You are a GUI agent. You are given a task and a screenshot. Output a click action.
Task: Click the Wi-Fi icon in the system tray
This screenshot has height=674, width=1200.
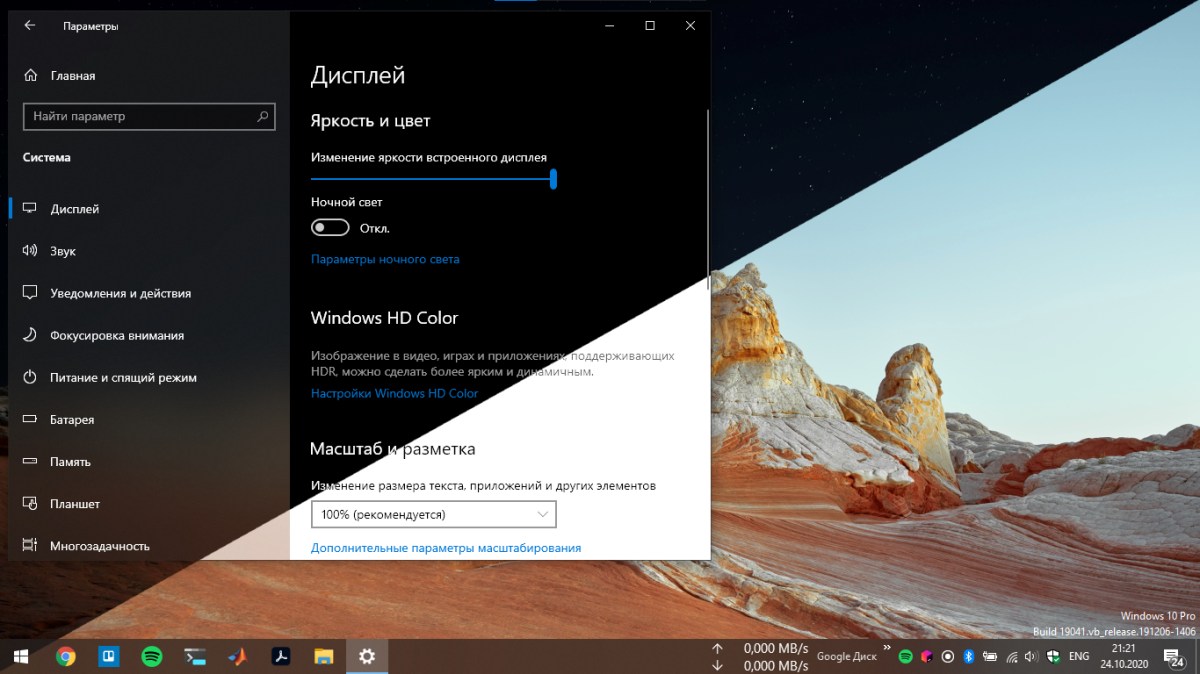(1011, 657)
